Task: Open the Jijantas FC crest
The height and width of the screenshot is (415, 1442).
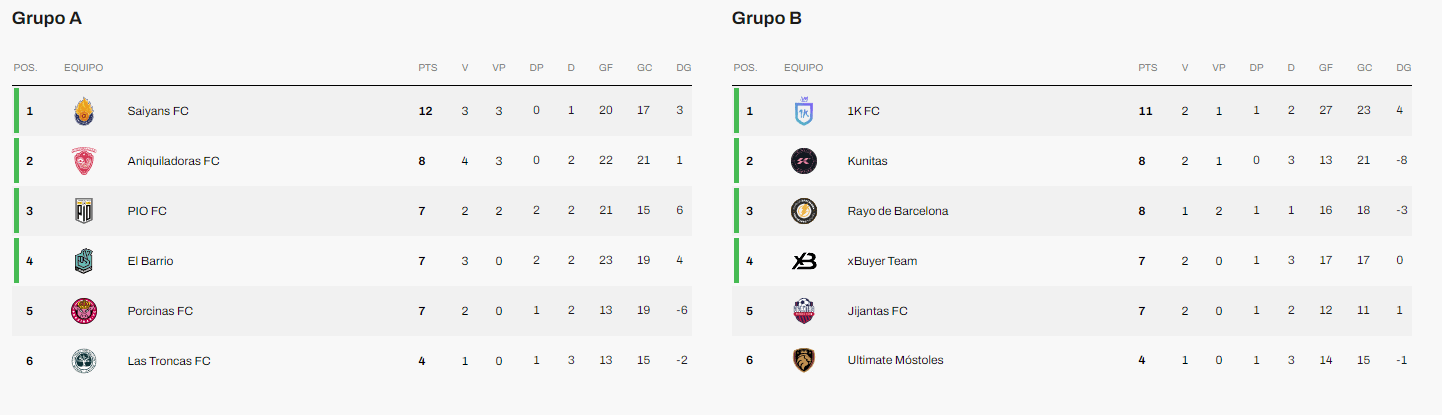Action: [x=804, y=311]
